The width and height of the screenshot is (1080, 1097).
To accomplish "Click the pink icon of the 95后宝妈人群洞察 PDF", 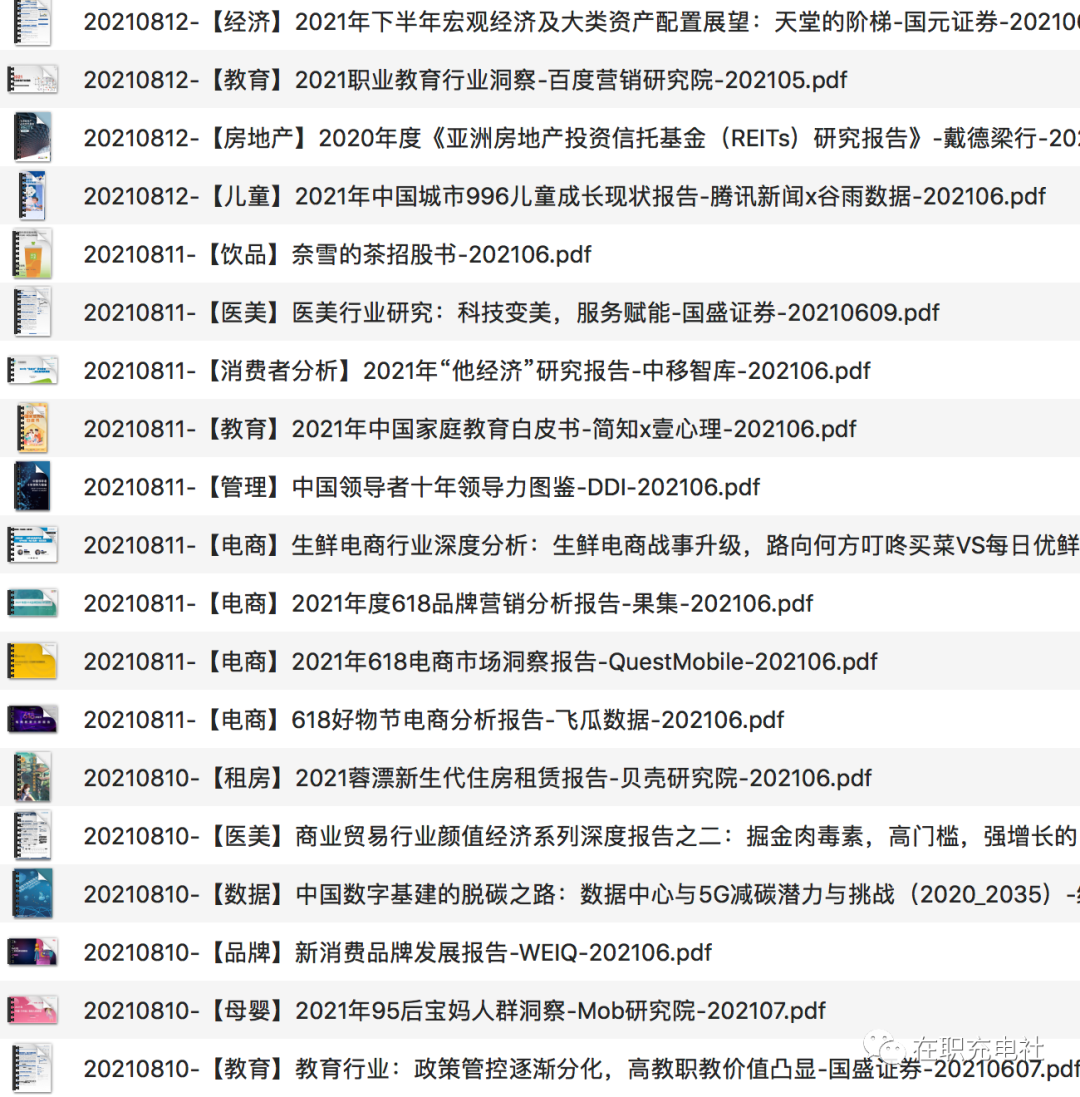I will pyautogui.click(x=32, y=1010).
